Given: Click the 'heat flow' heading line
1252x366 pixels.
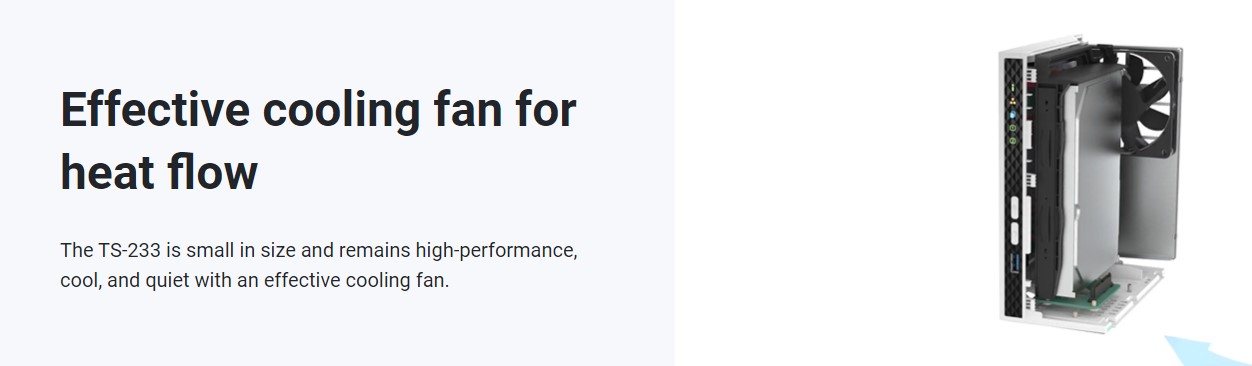Looking at the screenshot, I should pyautogui.click(x=159, y=171).
